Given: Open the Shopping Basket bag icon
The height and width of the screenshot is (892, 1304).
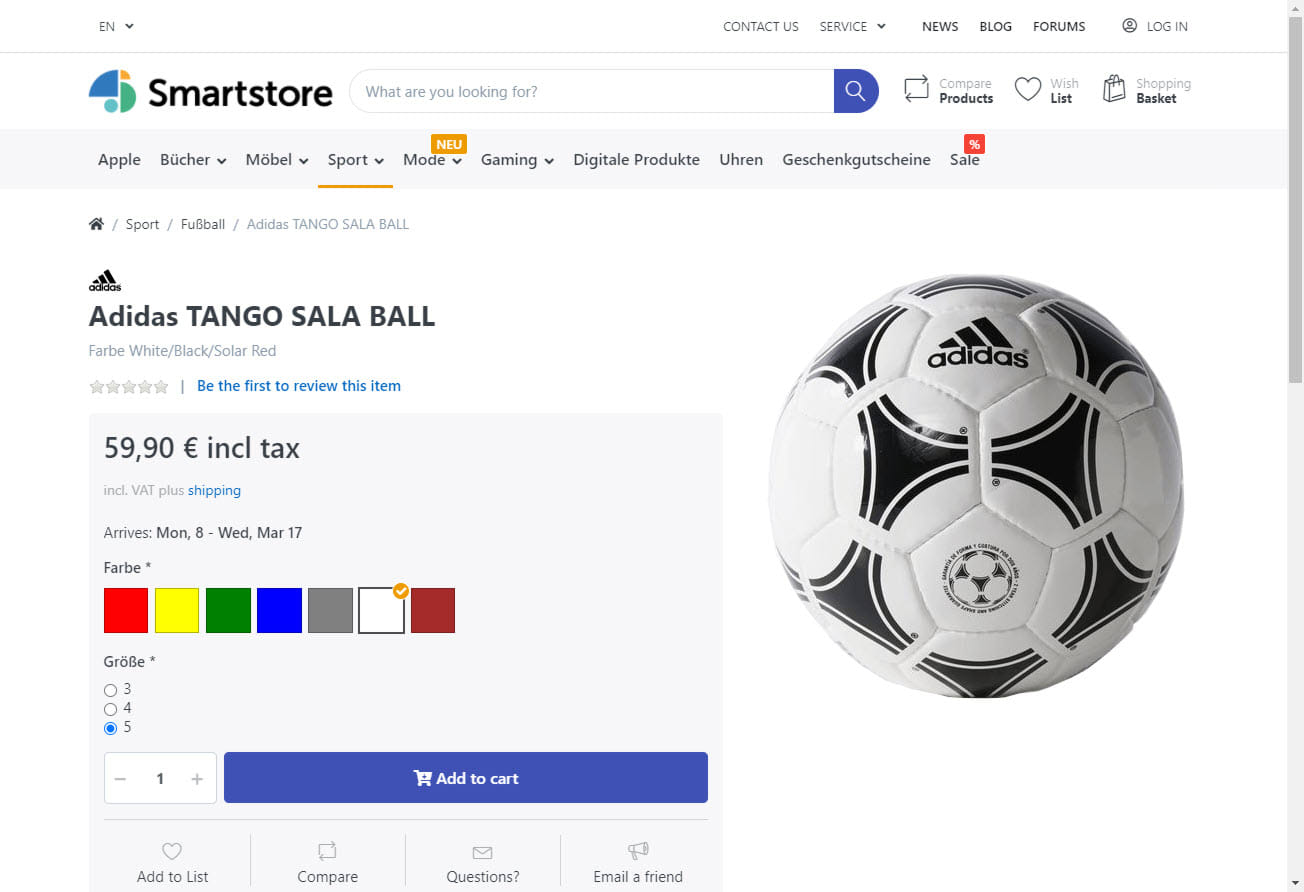Looking at the screenshot, I should (1114, 90).
